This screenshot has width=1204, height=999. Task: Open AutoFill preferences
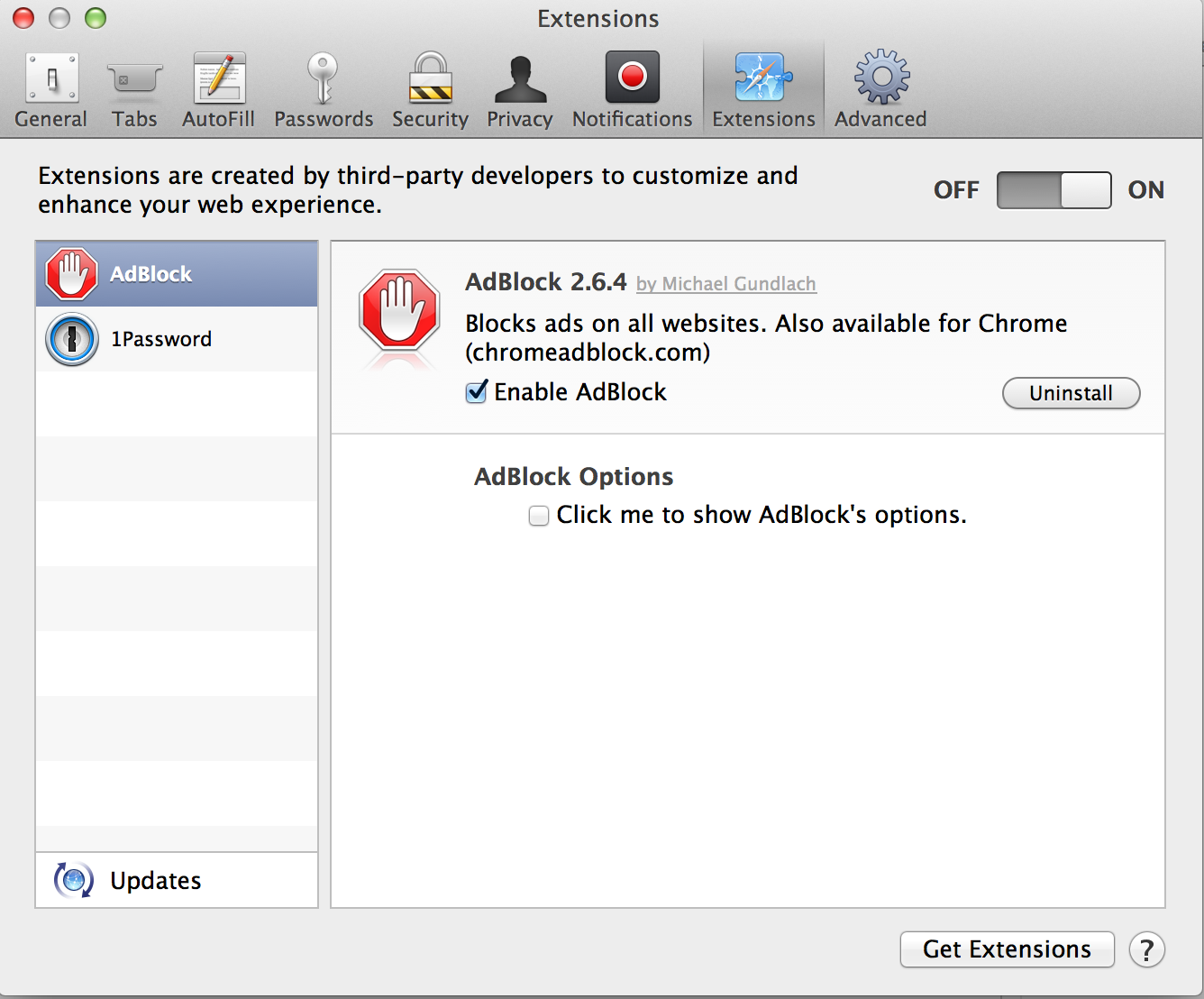tap(218, 90)
